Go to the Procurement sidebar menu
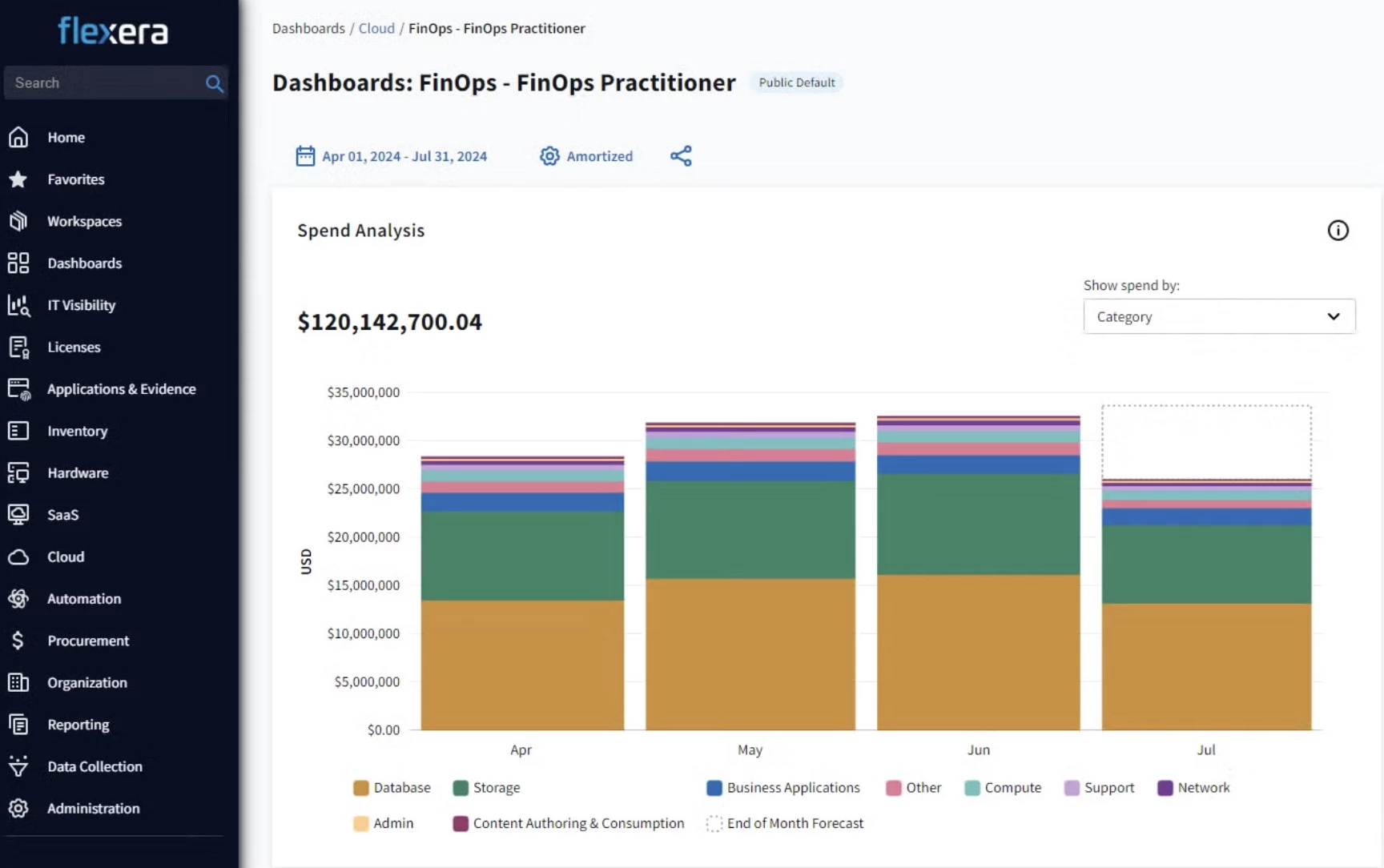Image resolution: width=1384 pixels, height=868 pixels. [88, 641]
